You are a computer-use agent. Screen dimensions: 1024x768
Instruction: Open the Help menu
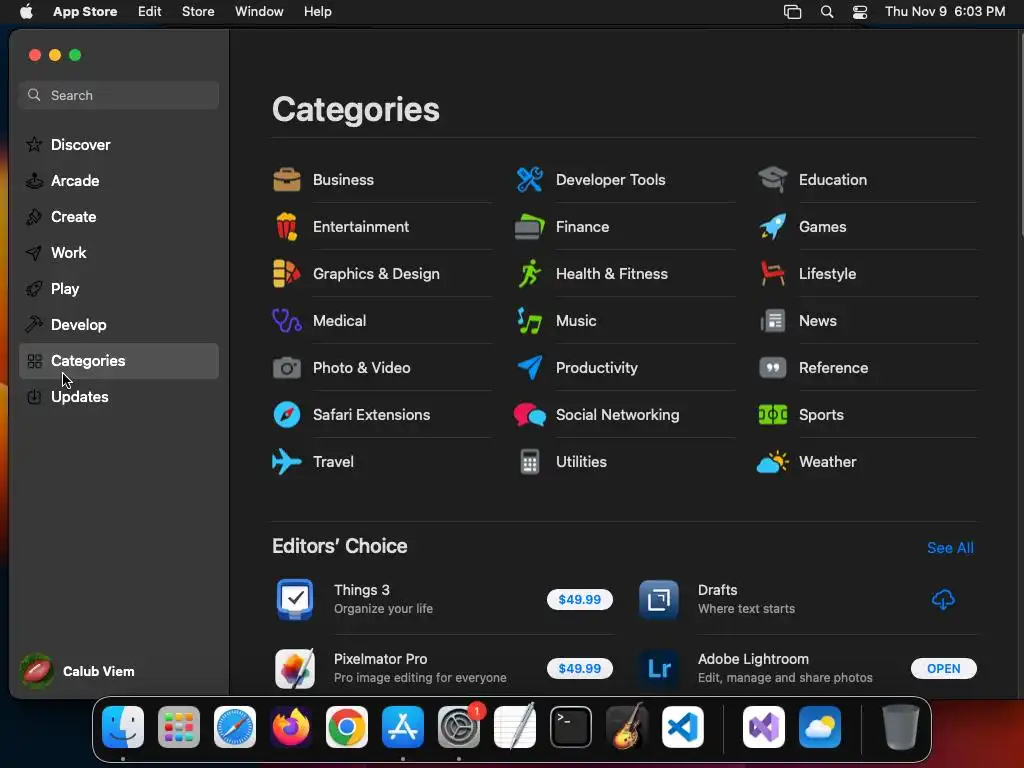tap(317, 11)
